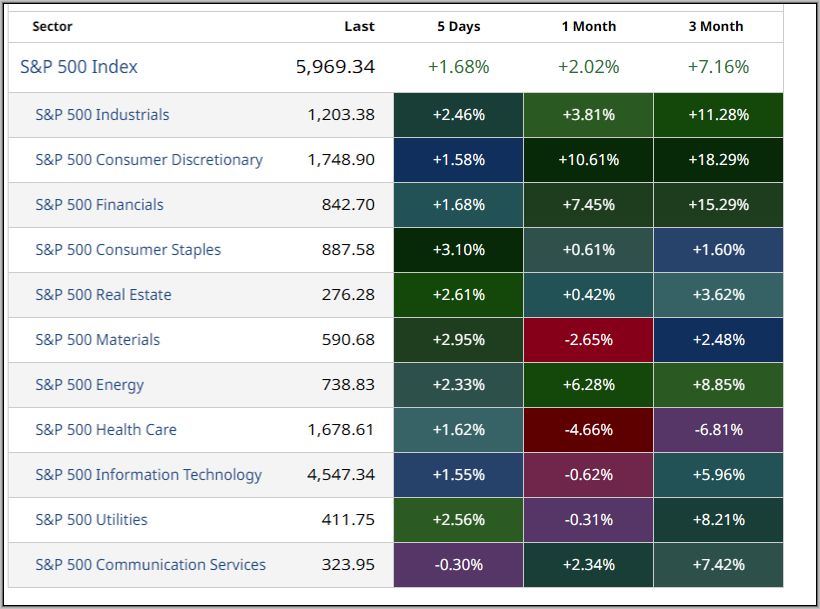Click S&P 500 Information Technology link
The width and height of the screenshot is (820, 609).
[148, 475]
